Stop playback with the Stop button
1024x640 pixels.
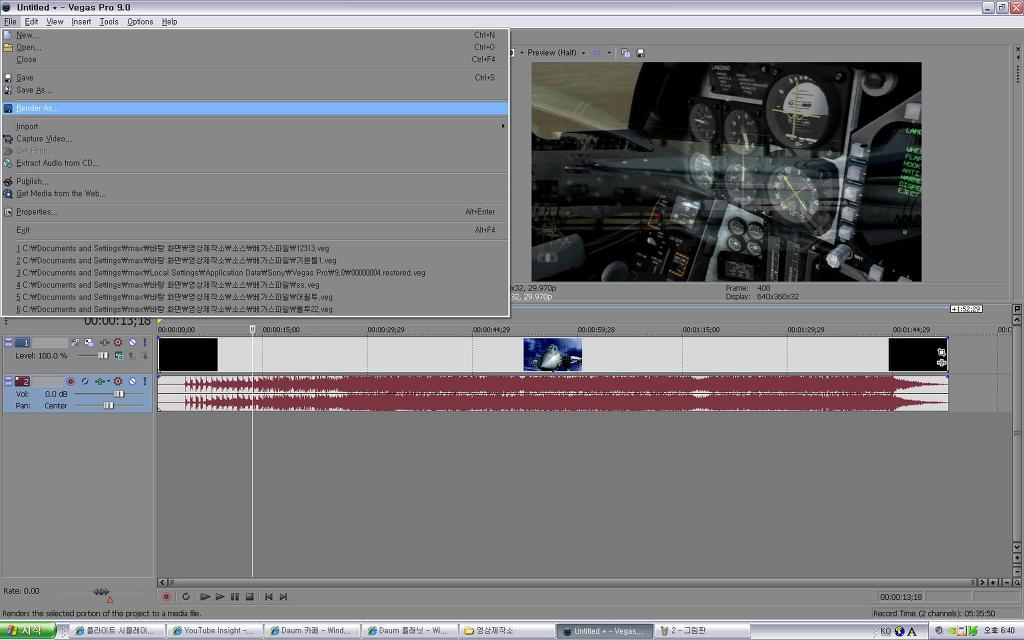250,597
